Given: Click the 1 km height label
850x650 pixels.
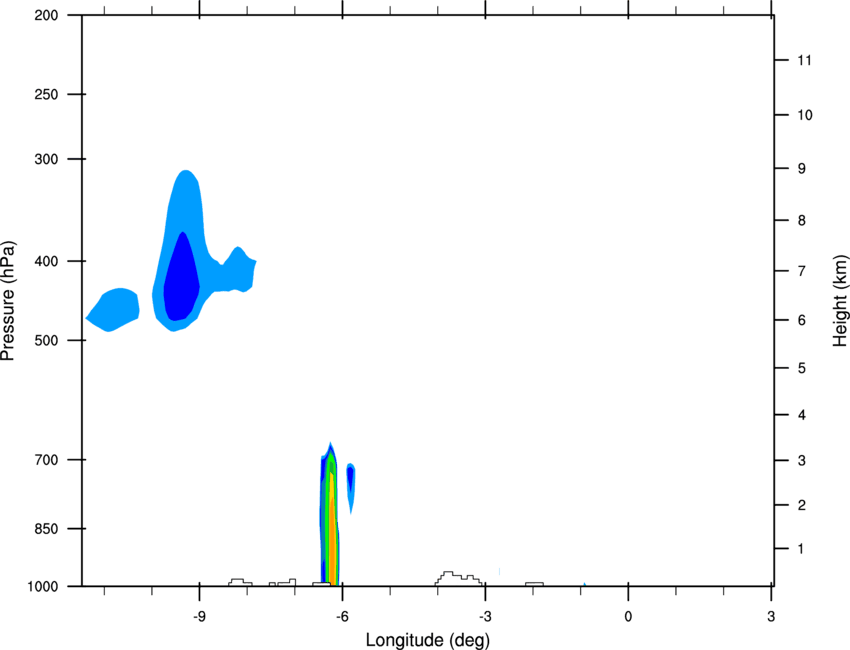Looking at the screenshot, I should click(x=801, y=549).
